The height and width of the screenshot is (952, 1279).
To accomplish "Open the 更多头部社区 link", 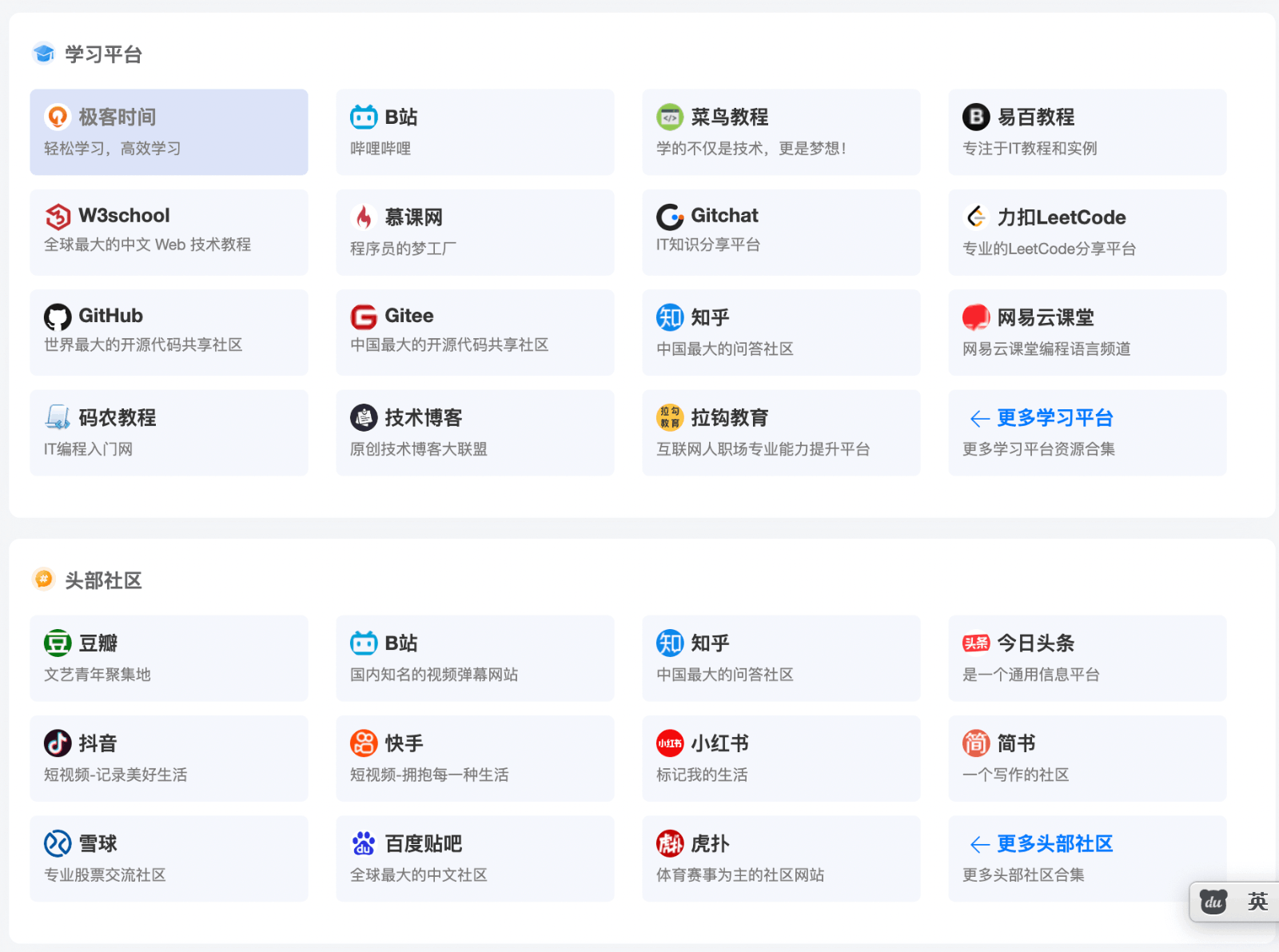I will point(1054,844).
